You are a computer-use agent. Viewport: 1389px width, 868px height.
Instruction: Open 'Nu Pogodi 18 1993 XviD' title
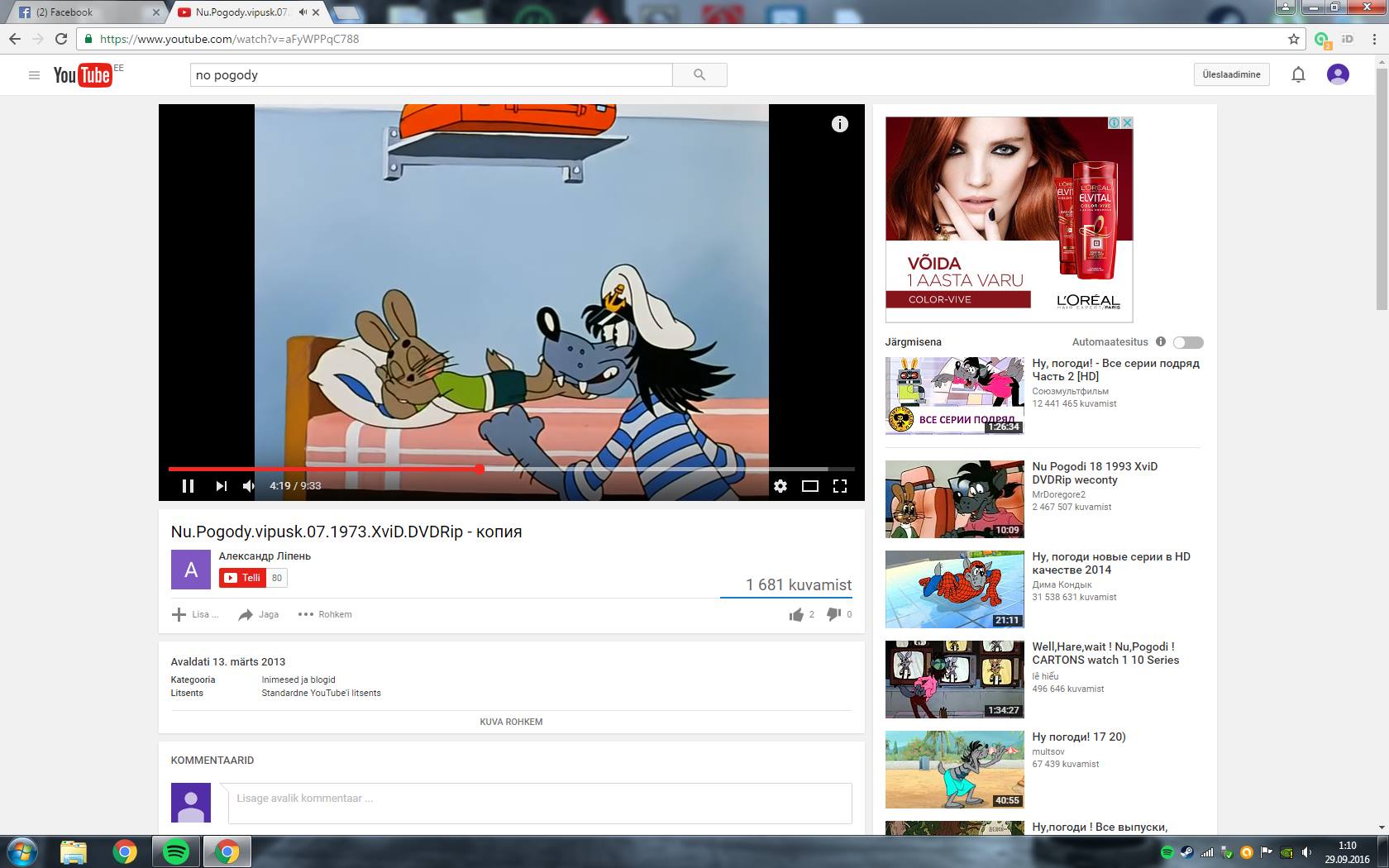click(1095, 473)
